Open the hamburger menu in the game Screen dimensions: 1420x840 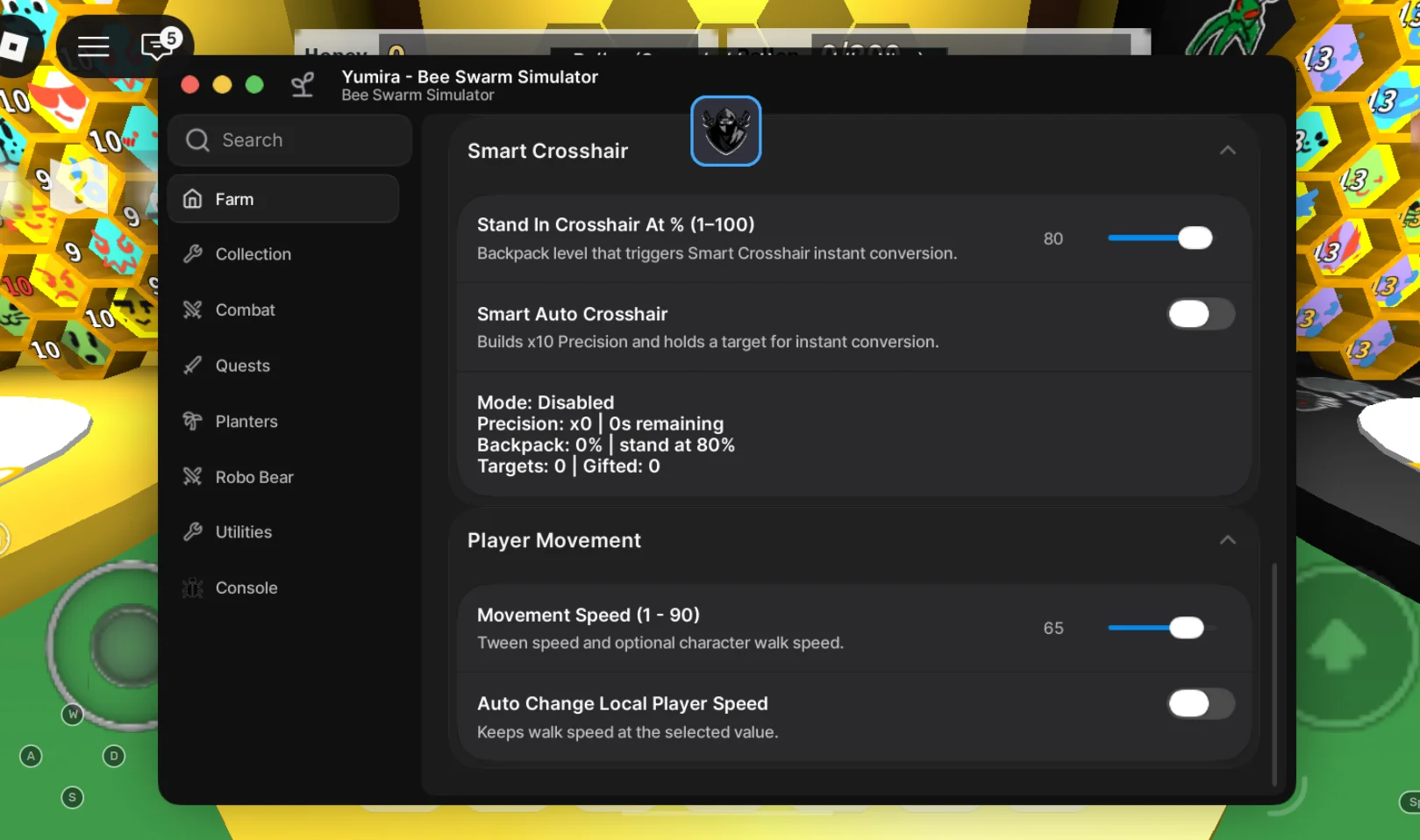(93, 46)
